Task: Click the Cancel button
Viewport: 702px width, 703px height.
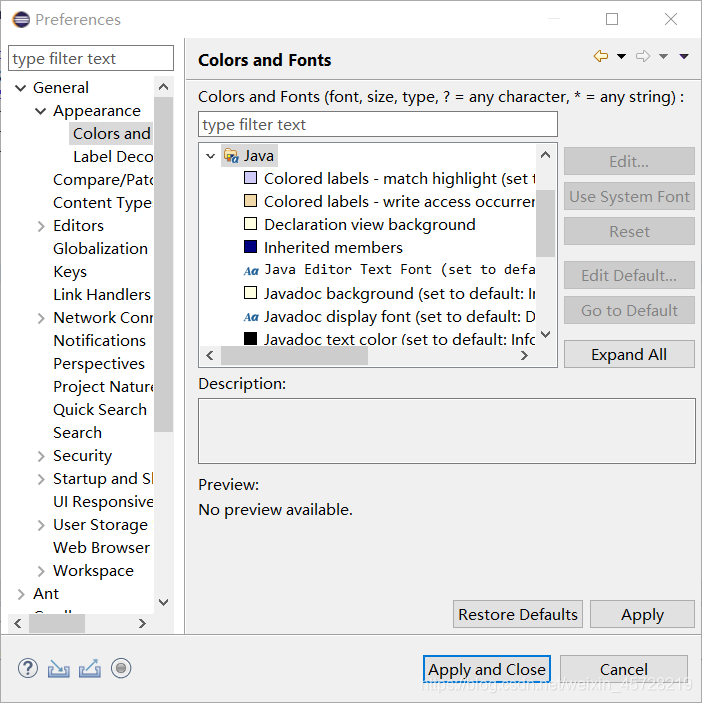Action: (x=624, y=669)
